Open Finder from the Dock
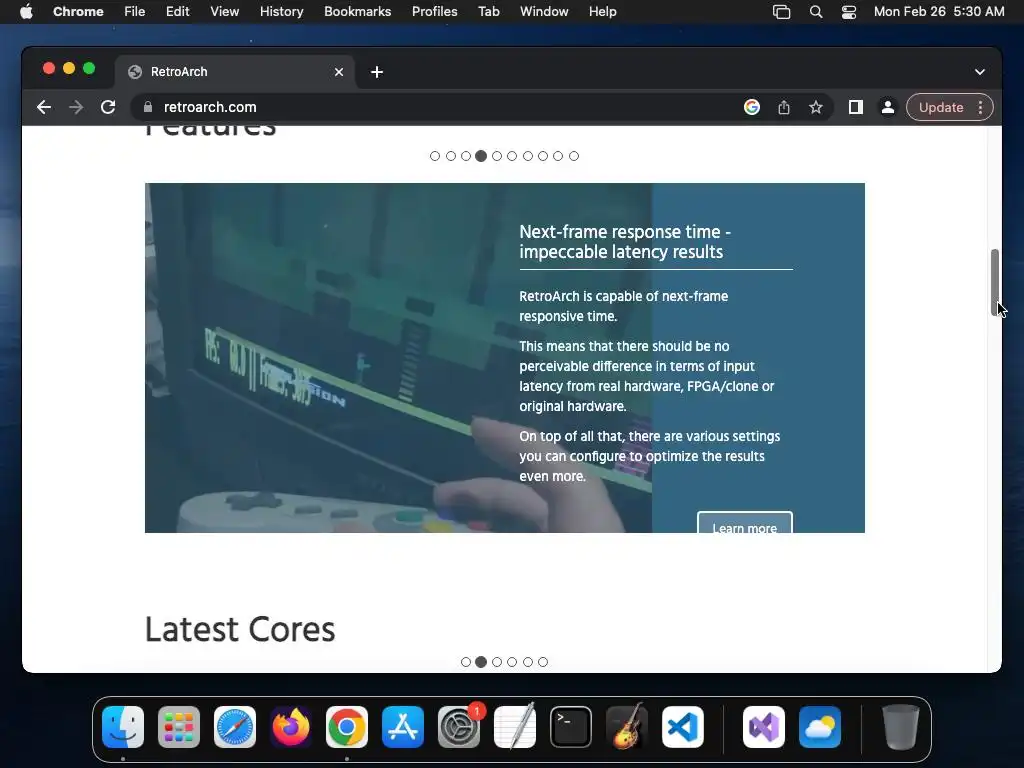Image resolution: width=1024 pixels, height=768 pixels. pos(123,727)
